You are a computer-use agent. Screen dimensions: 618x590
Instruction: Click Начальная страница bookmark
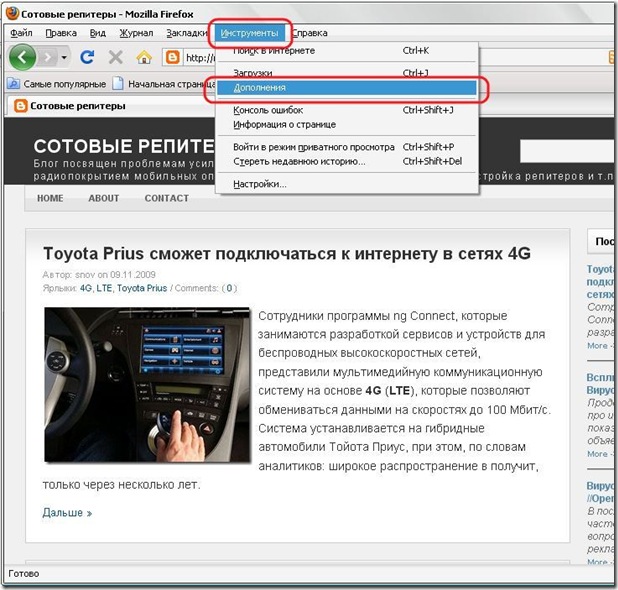click(164, 84)
